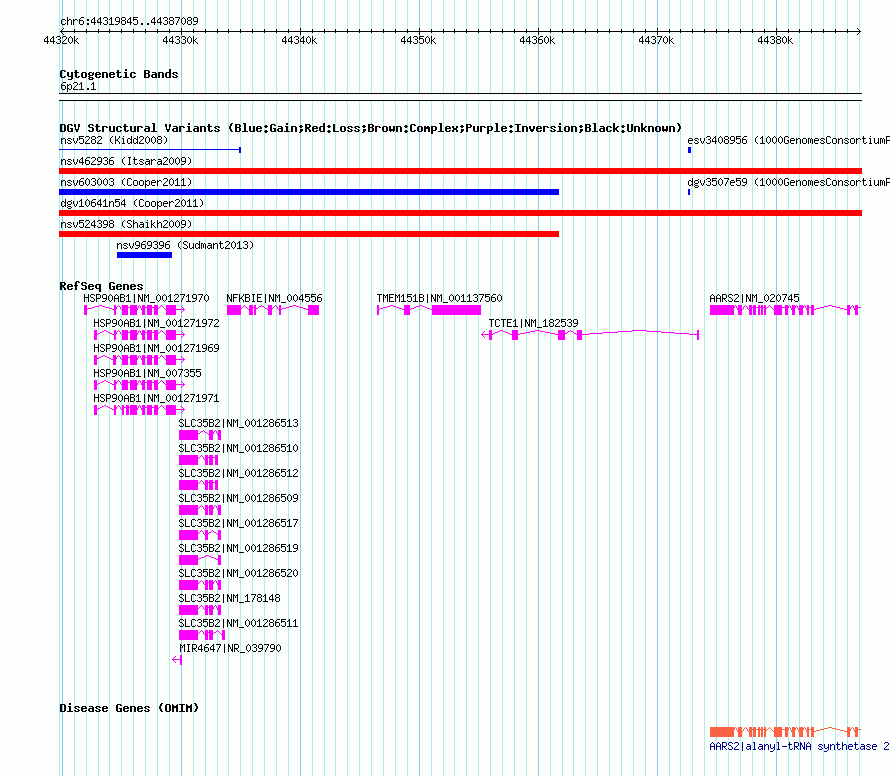Select the red dgv10641n54 loss bar

coord(460,213)
